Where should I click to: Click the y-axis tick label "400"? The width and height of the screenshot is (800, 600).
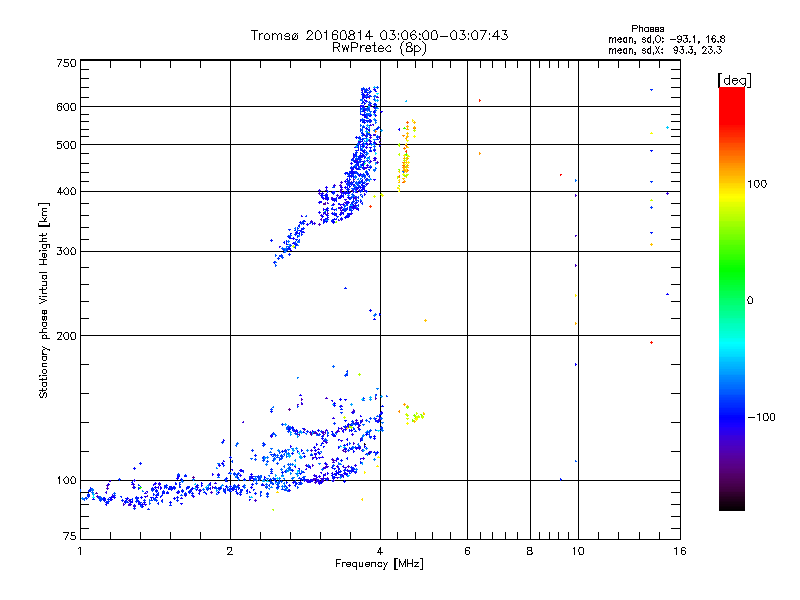[66, 192]
